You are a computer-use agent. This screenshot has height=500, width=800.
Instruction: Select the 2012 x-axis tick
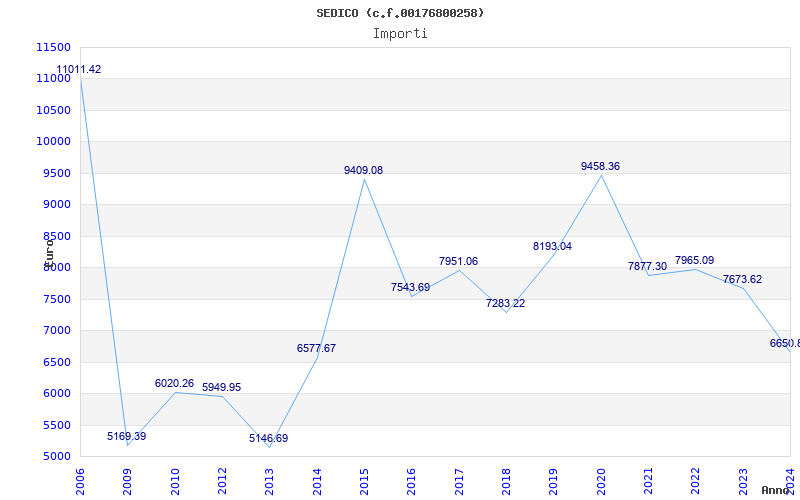[x=222, y=481]
